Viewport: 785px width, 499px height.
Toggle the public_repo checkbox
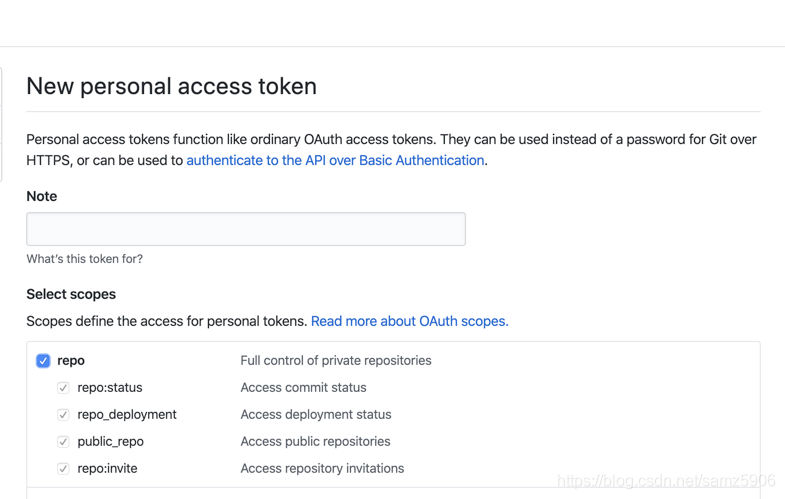63,442
